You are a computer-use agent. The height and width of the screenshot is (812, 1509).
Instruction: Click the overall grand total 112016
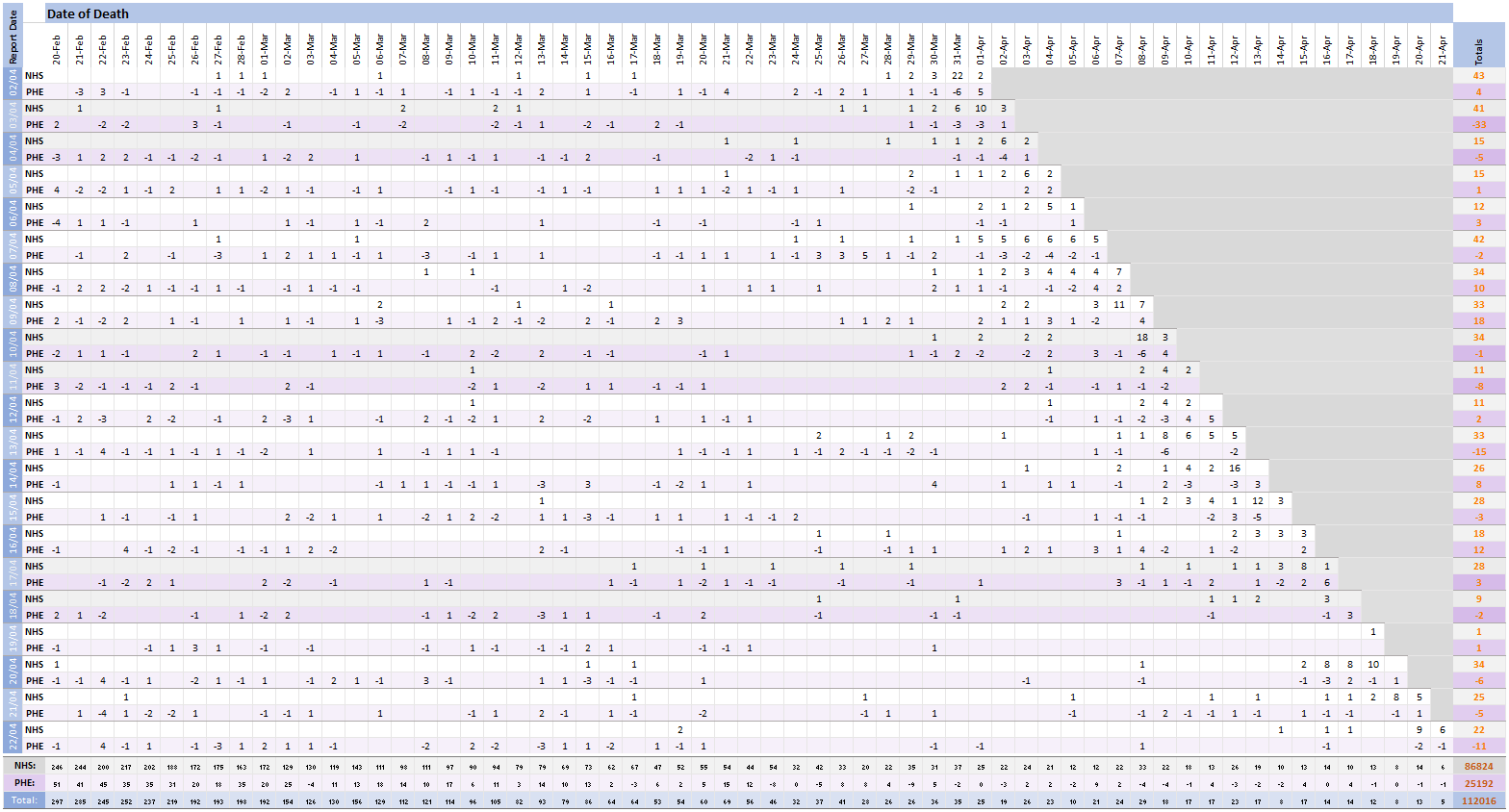point(1479,800)
